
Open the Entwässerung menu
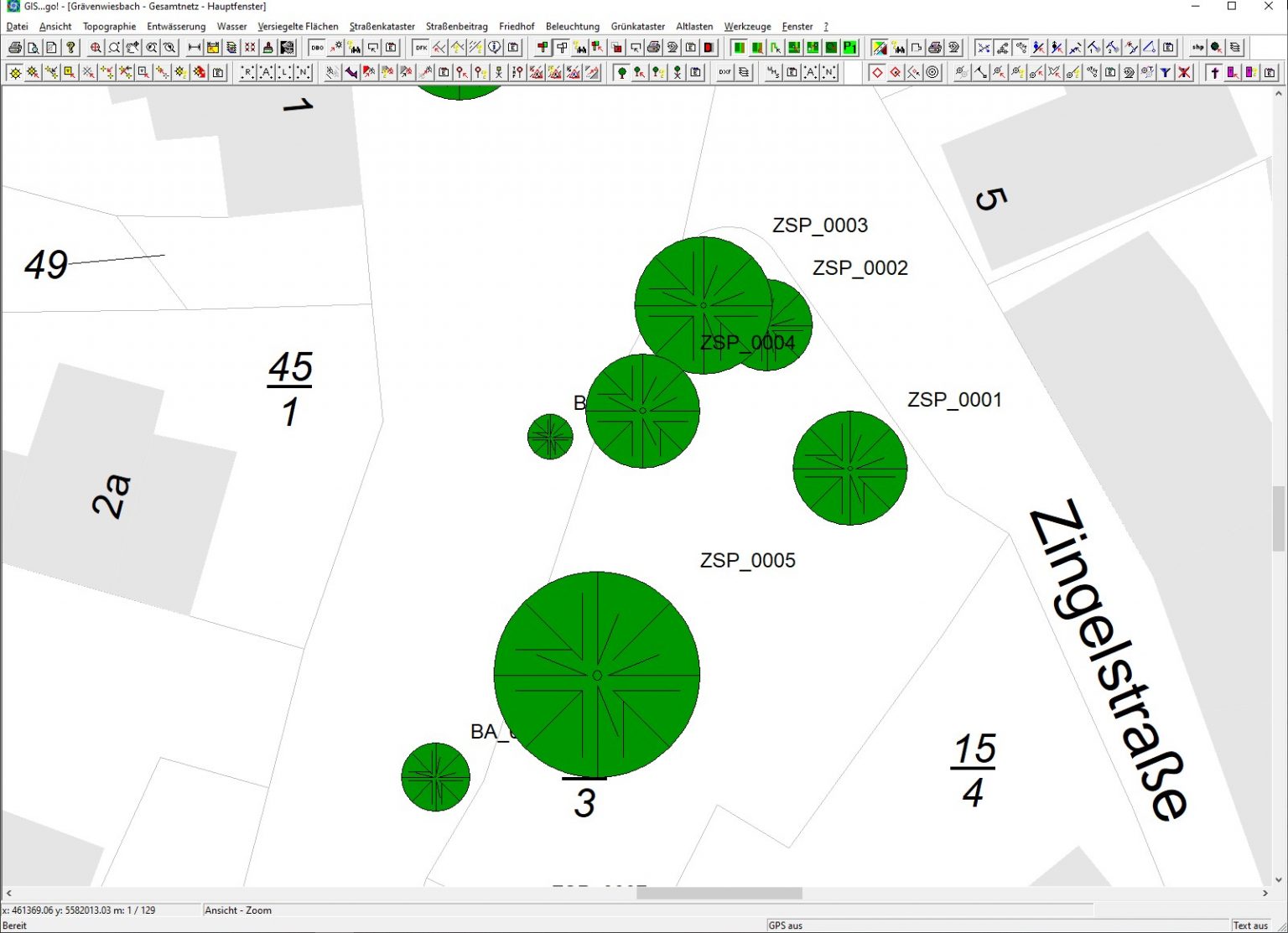[176, 27]
